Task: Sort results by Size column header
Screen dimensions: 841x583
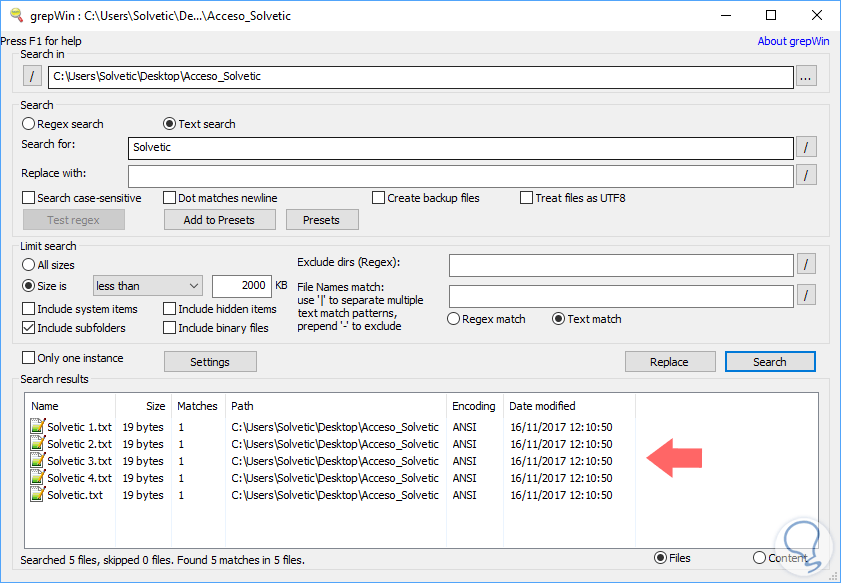Action: point(144,406)
